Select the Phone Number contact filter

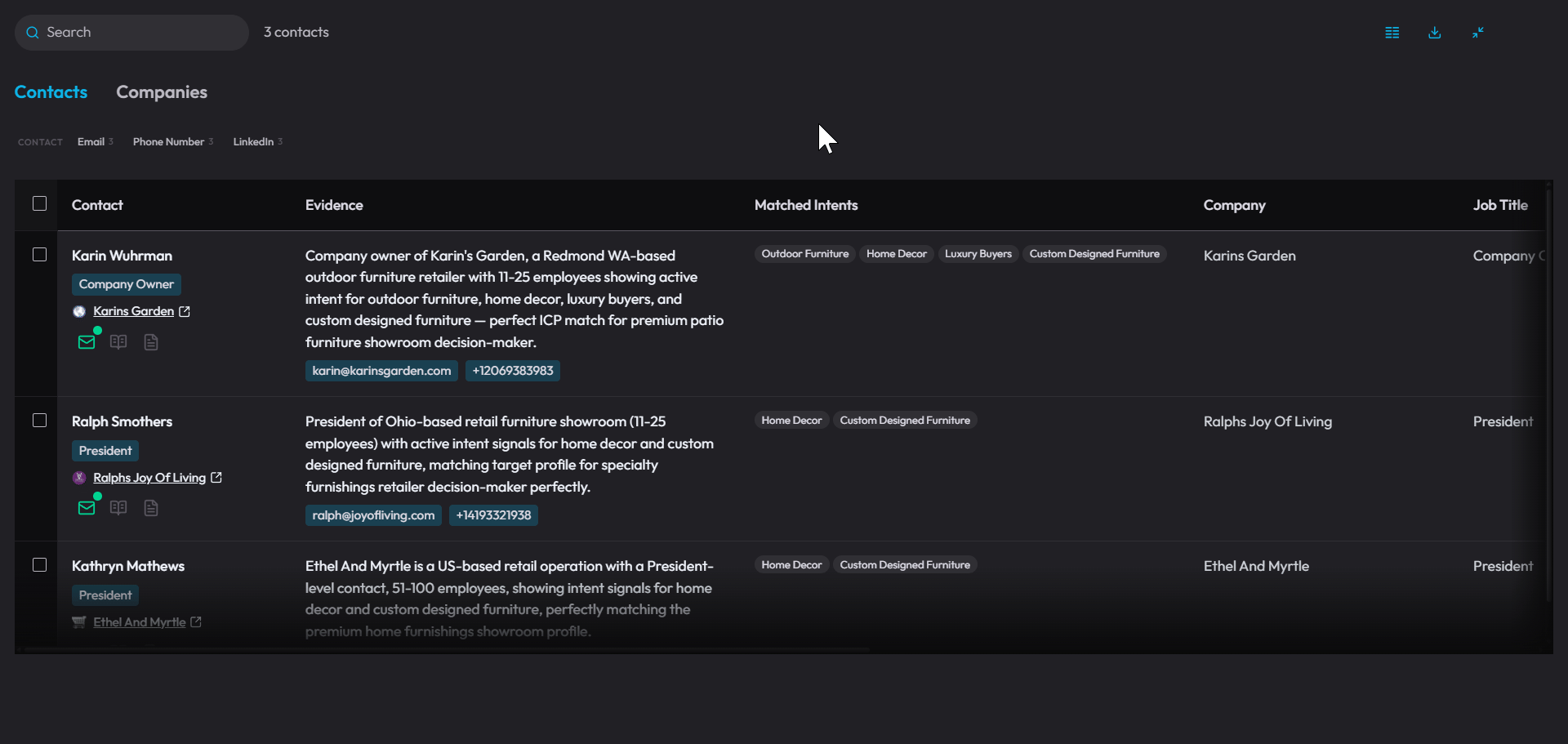click(173, 142)
